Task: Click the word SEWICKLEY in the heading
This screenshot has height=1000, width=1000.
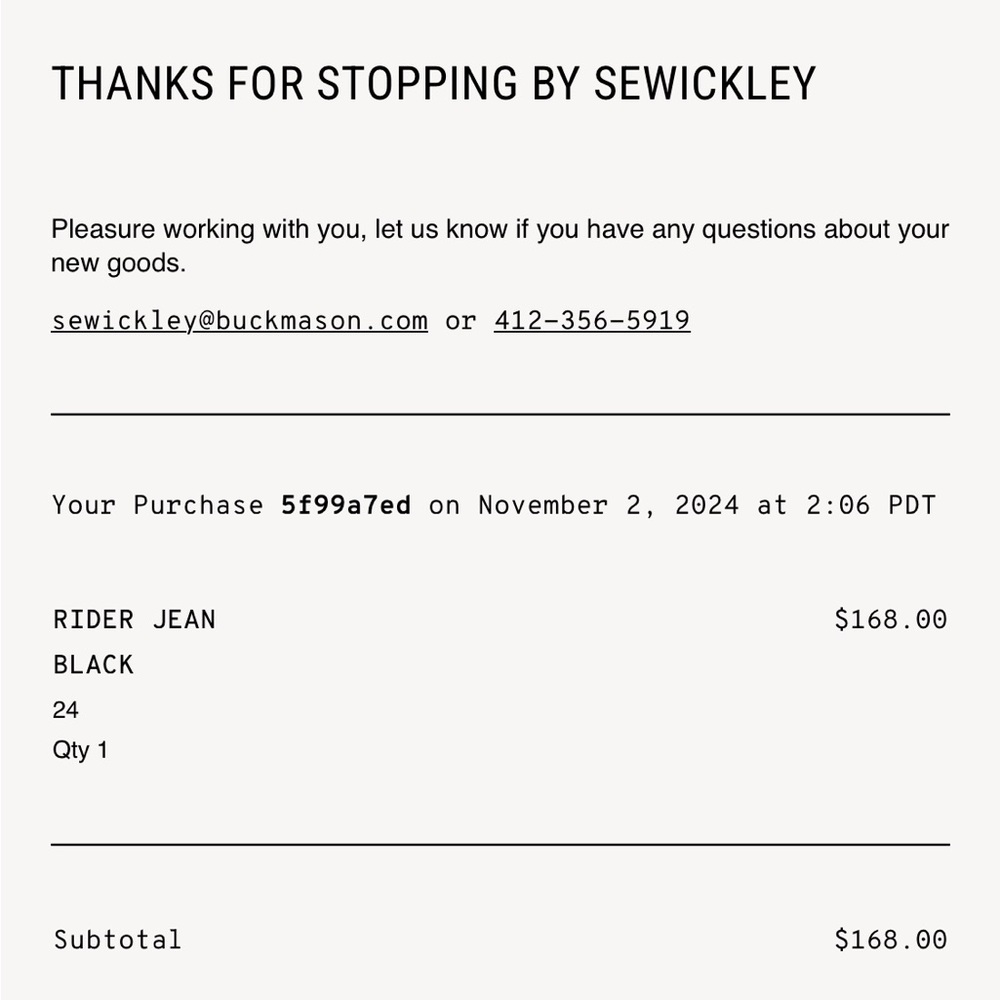Action: [705, 84]
